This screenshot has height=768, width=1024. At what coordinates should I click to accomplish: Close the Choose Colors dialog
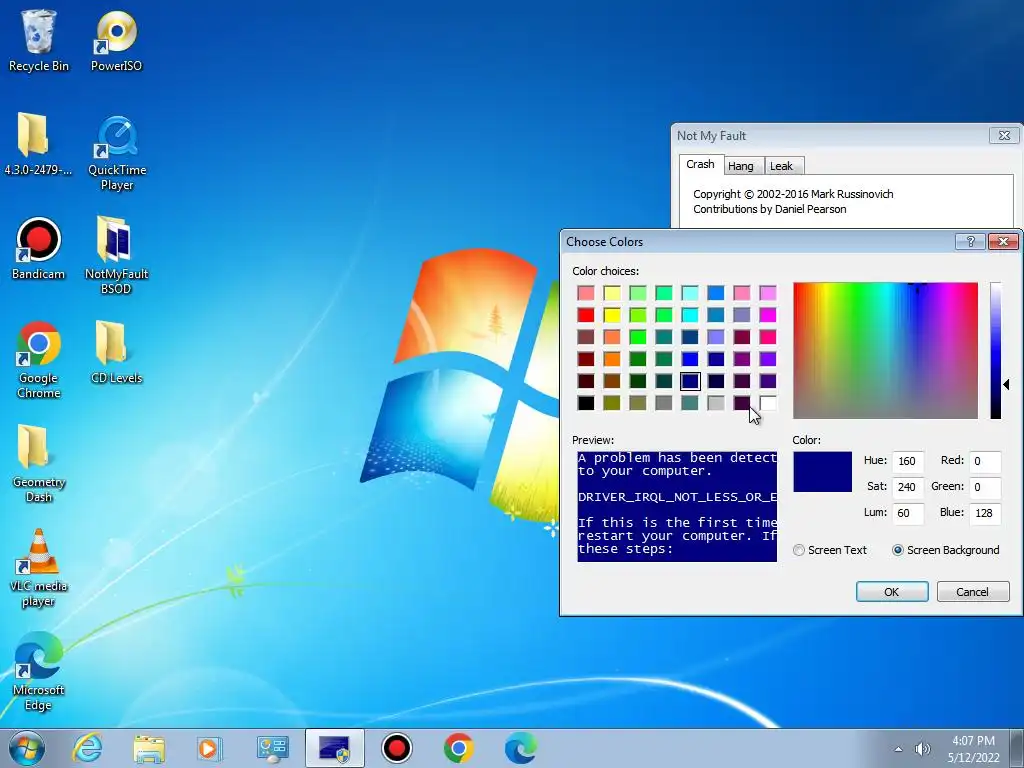coord(1003,242)
